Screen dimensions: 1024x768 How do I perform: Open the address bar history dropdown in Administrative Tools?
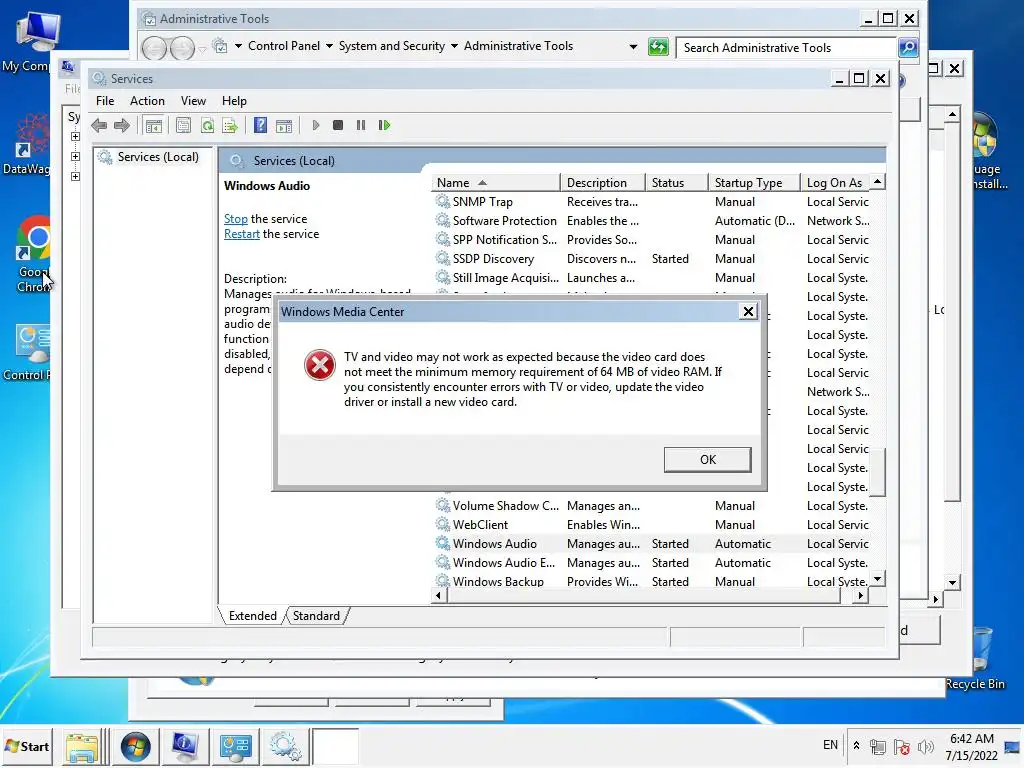pyautogui.click(x=633, y=47)
